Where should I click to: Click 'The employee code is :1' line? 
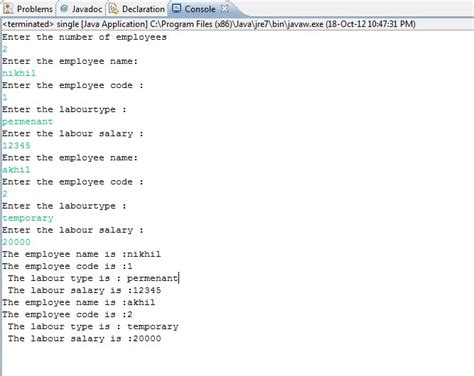click(67, 266)
